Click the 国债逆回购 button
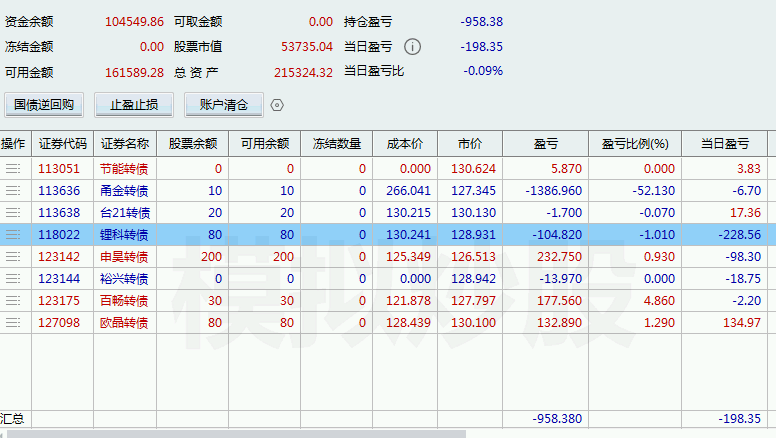 (44, 105)
